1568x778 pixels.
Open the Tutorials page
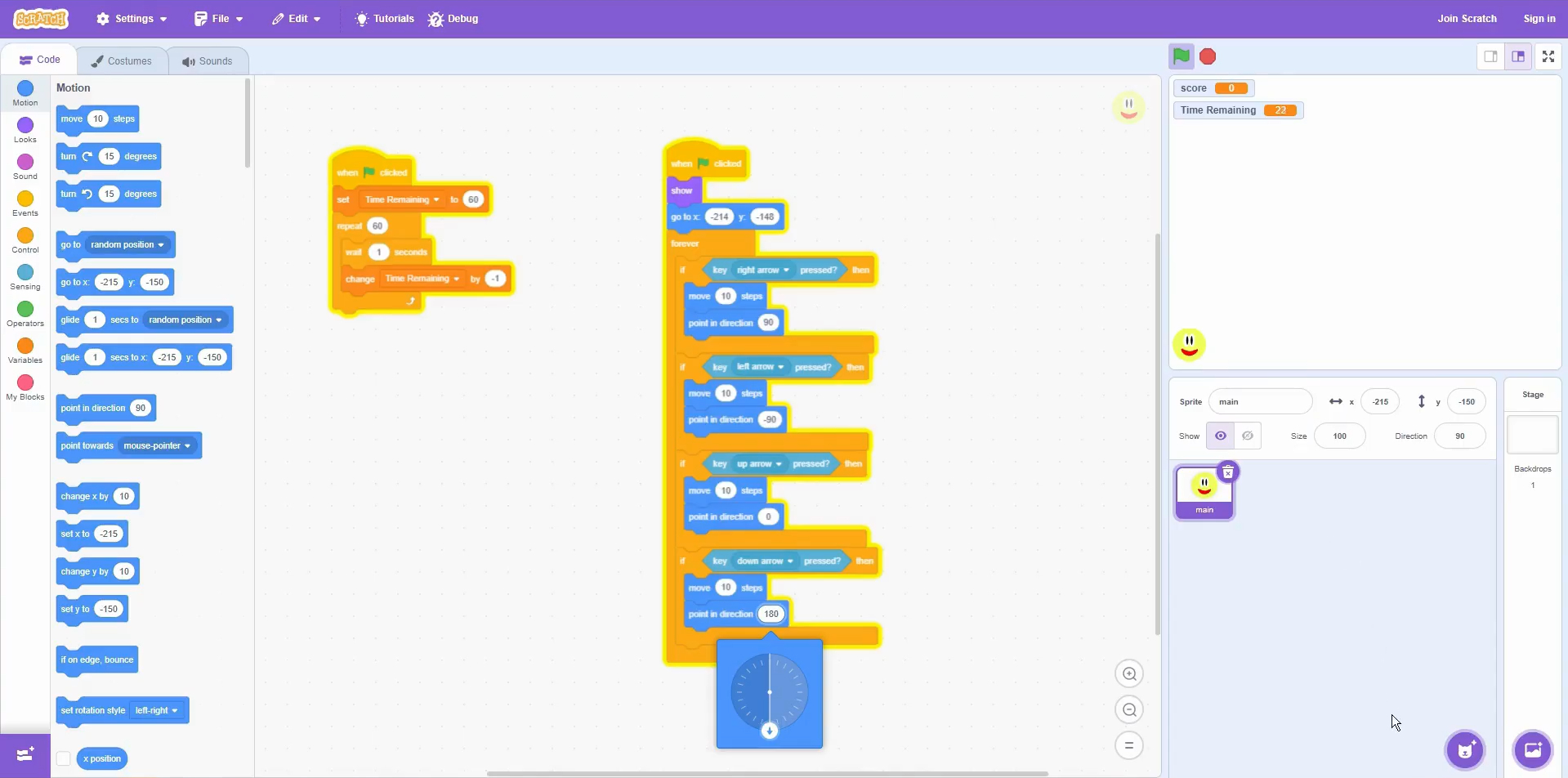pyautogui.click(x=385, y=19)
